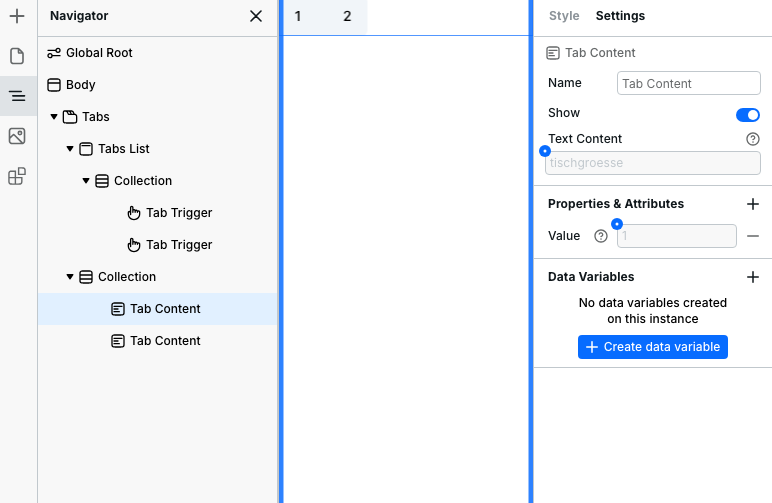Image resolution: width=772 pixels, height=503 pixels.
Task: Add a new property with Properties & Attributes plus
Action: (x=753, y=204)
